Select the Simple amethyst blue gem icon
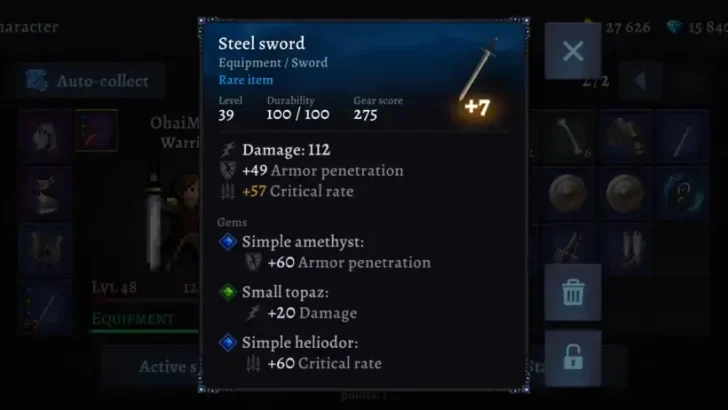Viewport: 728px width, 410px height. tap(228, 241)
